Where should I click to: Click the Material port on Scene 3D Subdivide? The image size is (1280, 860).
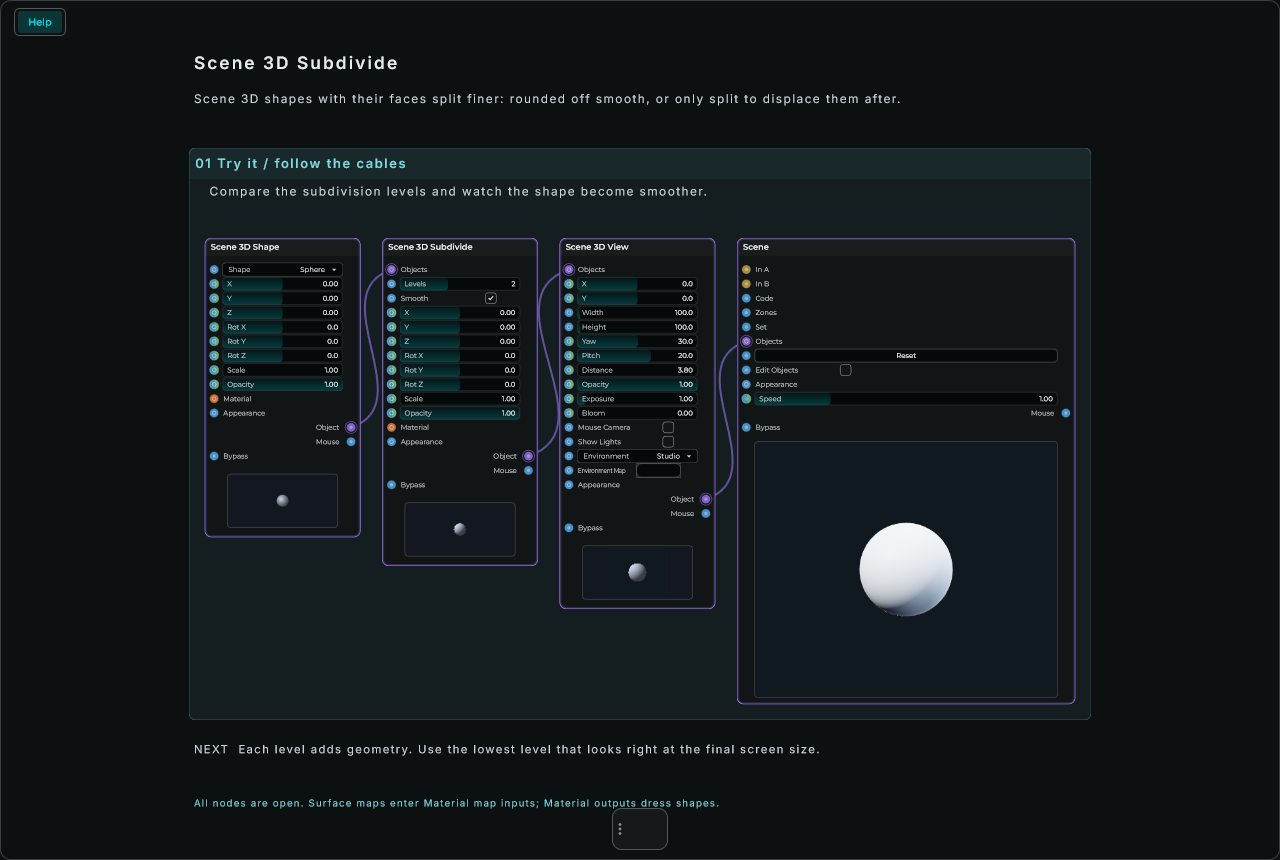392,428
